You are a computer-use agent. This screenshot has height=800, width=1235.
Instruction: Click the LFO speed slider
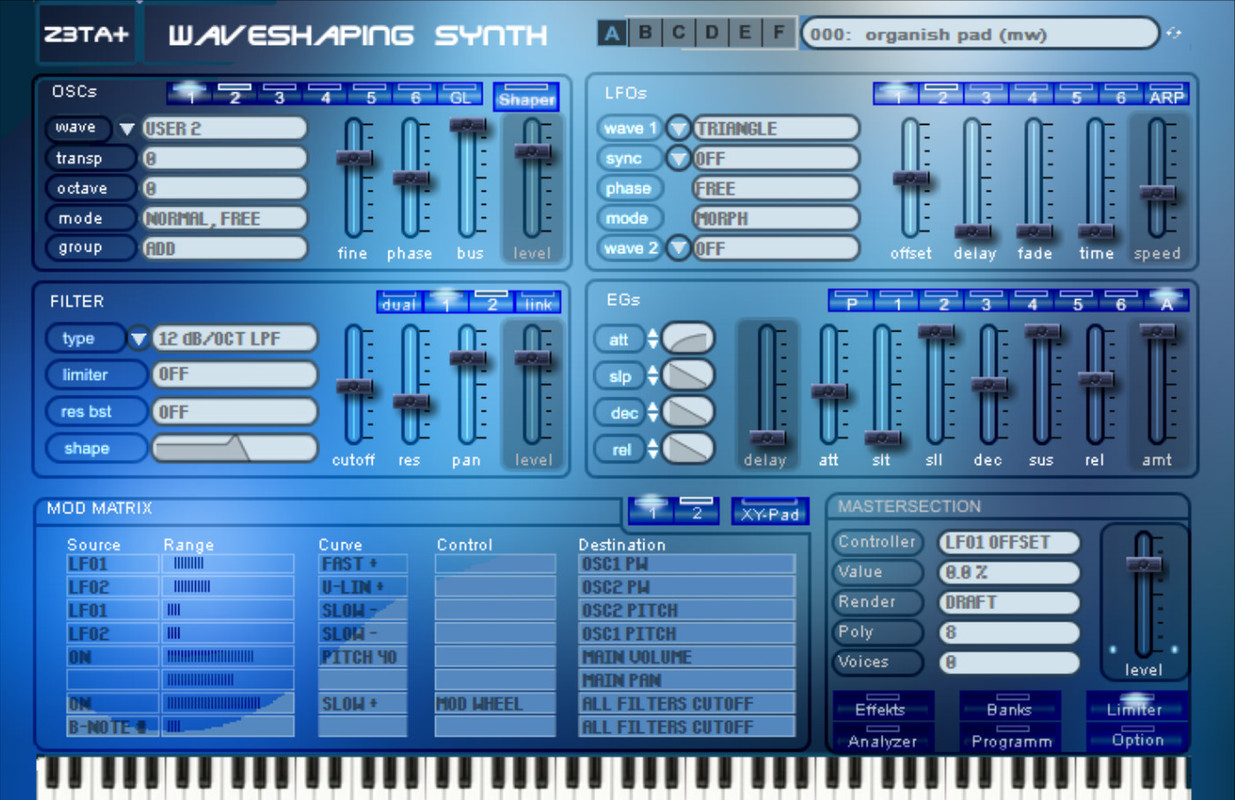tap(1157, 178)
